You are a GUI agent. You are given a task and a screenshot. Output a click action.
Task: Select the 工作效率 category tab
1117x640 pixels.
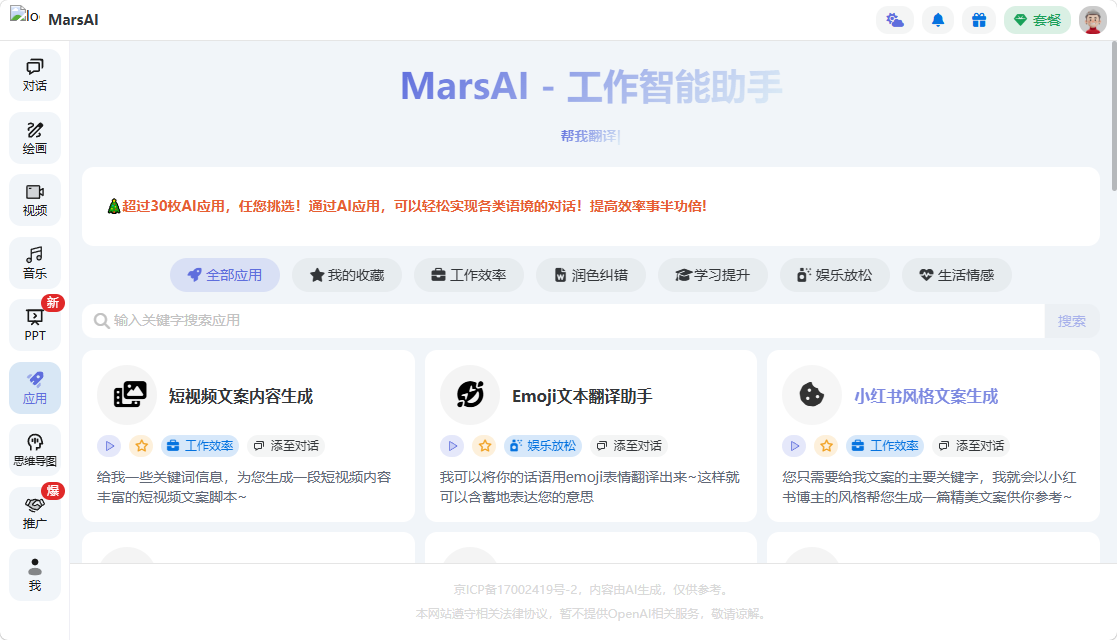[x=469, y=275]
